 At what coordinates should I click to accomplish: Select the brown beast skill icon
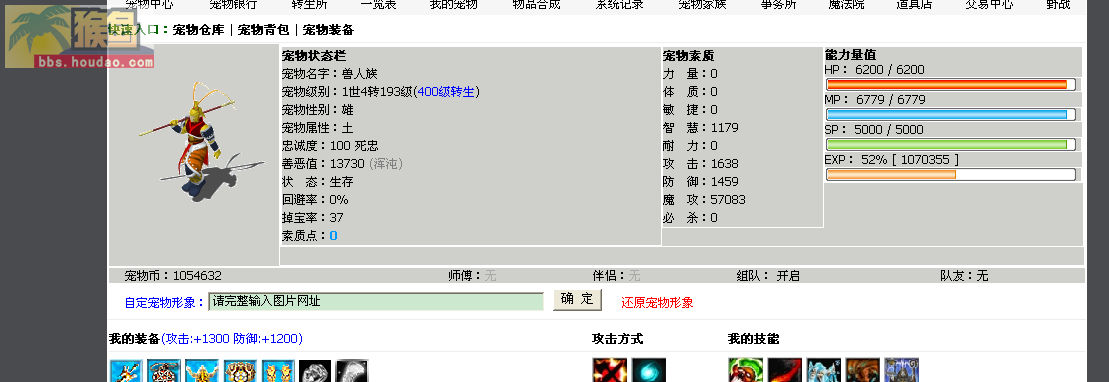[863, 370]
